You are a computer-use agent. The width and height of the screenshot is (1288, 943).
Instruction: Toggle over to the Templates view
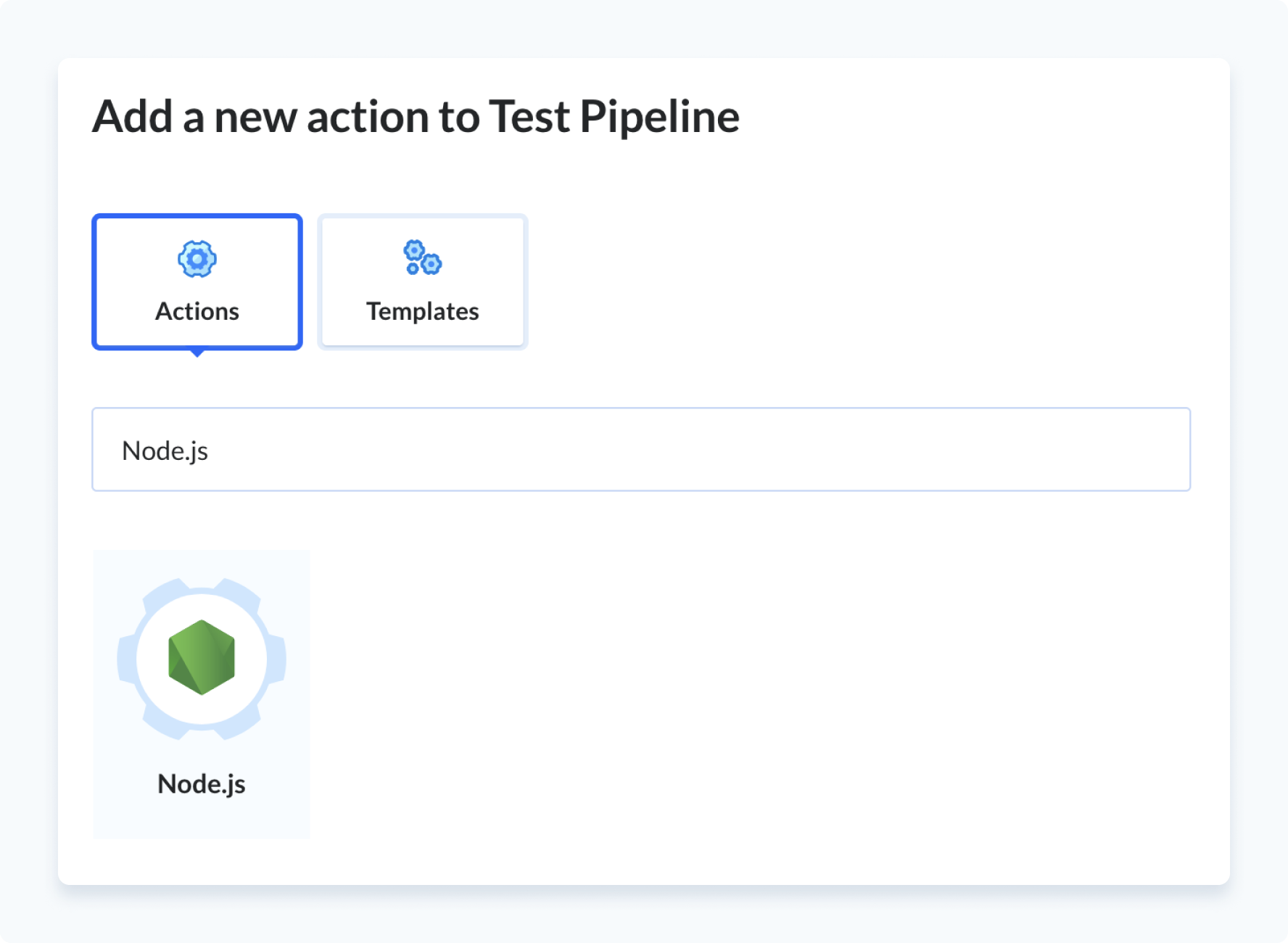click(422, 282)
